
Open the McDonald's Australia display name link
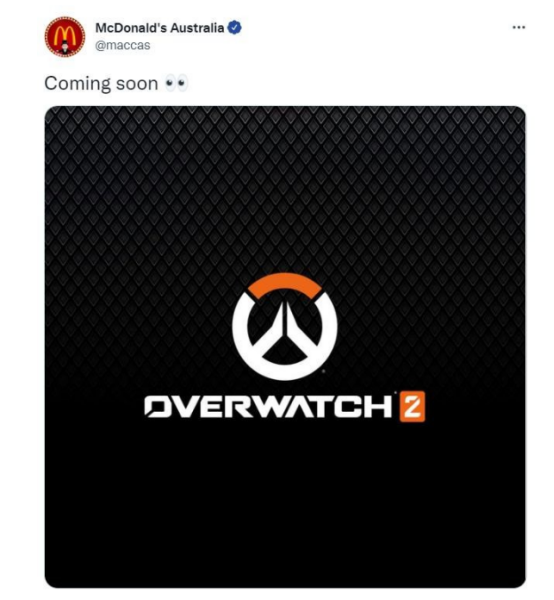point(160,28)
